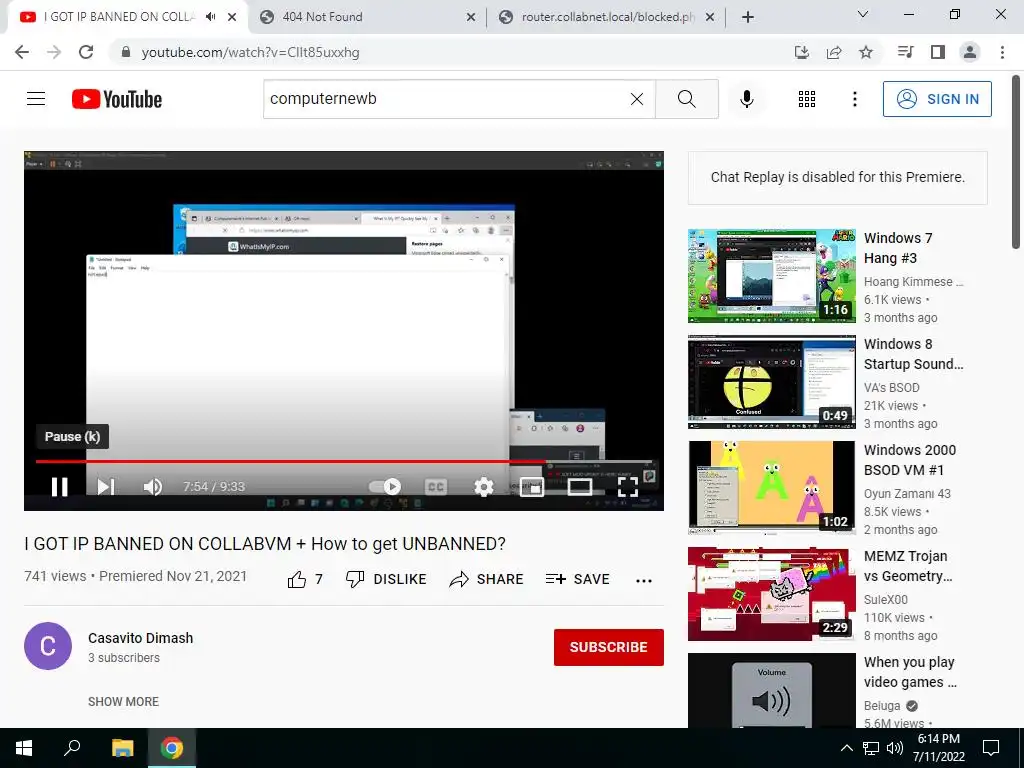Open the Casavito Dimash channel name link
Image resolution: width=1024 pixels, height=768 pixels.
[140, 638]
